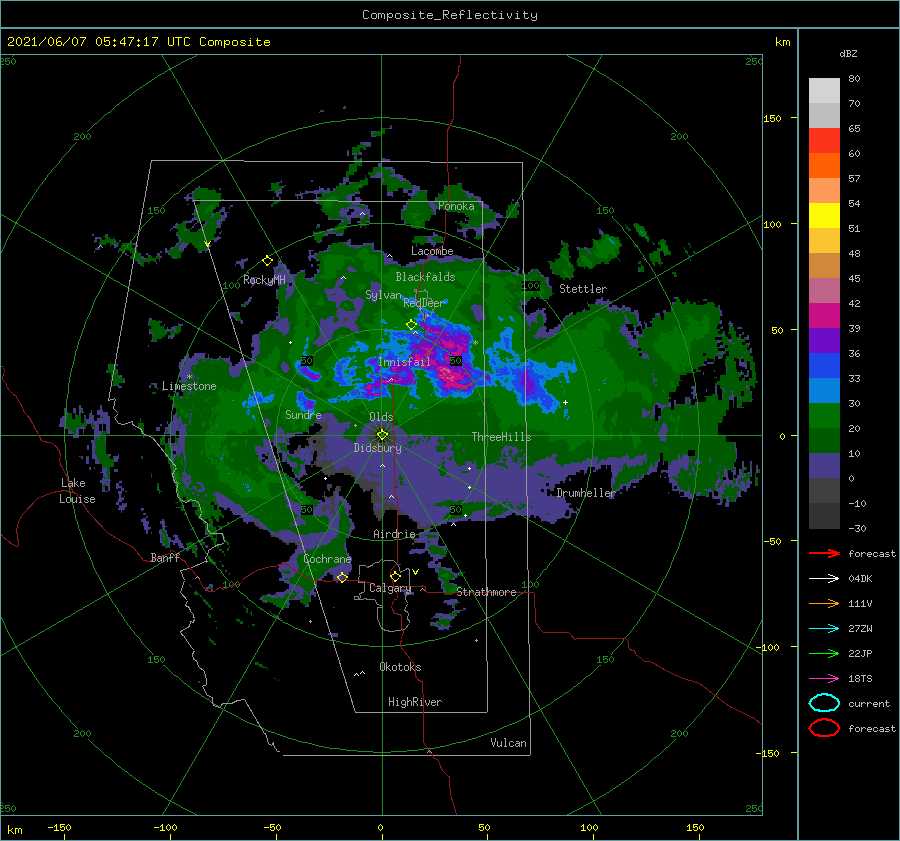Click the Calgary city label
900x841 pixels.
[390, 588]
